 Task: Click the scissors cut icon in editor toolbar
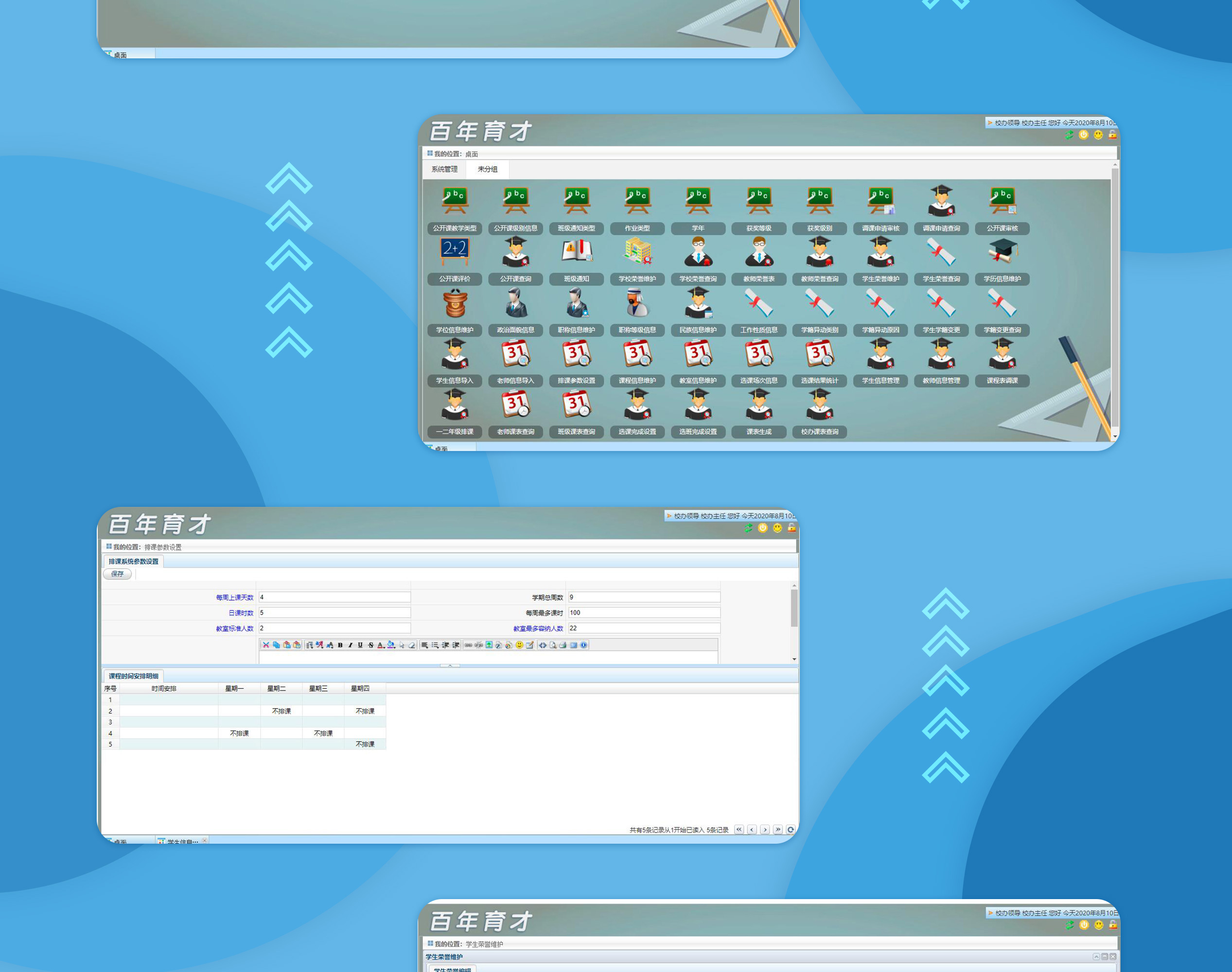click(x=266, y=645)
